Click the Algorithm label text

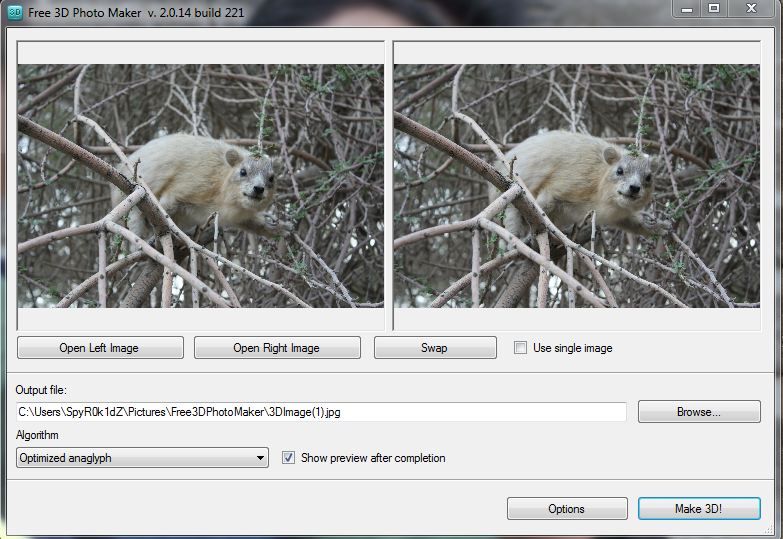[x=37, y=436]
